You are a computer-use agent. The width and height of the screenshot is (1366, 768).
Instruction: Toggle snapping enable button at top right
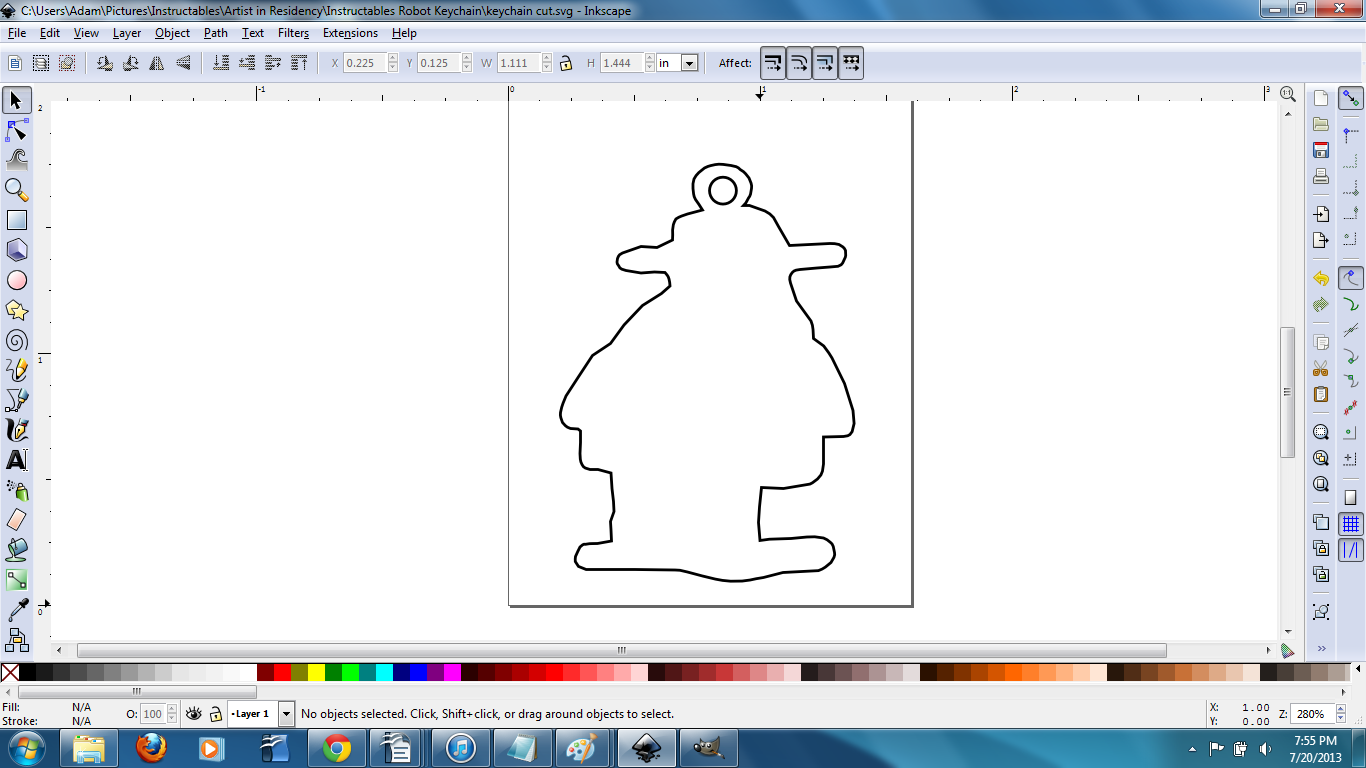pyautogui.click(x=1351, y=99)
